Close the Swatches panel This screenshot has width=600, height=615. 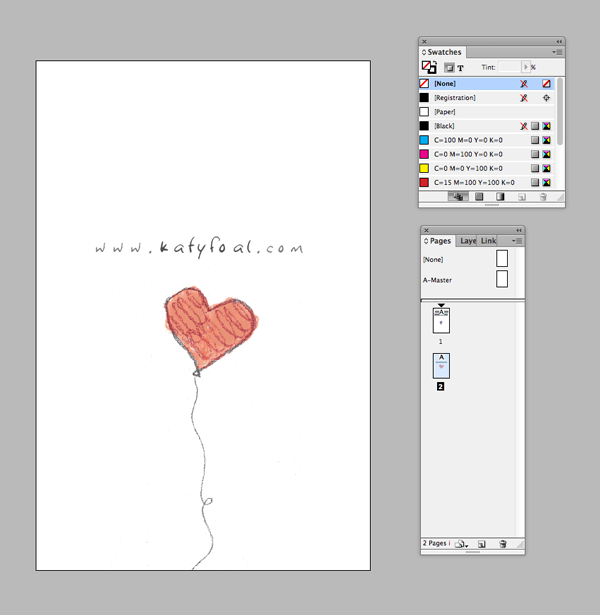[424, 41]
